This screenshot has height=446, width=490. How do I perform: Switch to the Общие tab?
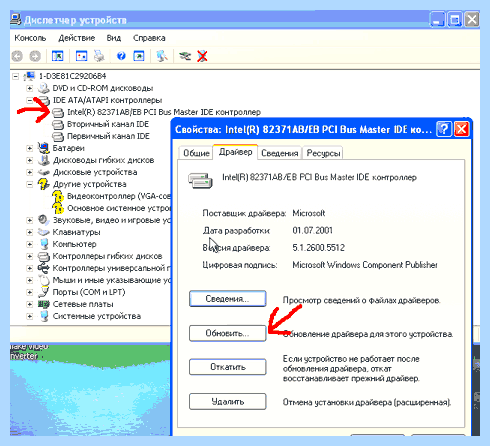click(196, 153)
